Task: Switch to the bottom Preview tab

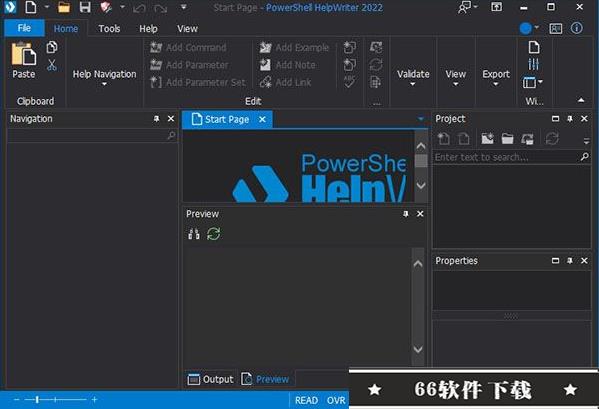Action: tap(266, 379)
